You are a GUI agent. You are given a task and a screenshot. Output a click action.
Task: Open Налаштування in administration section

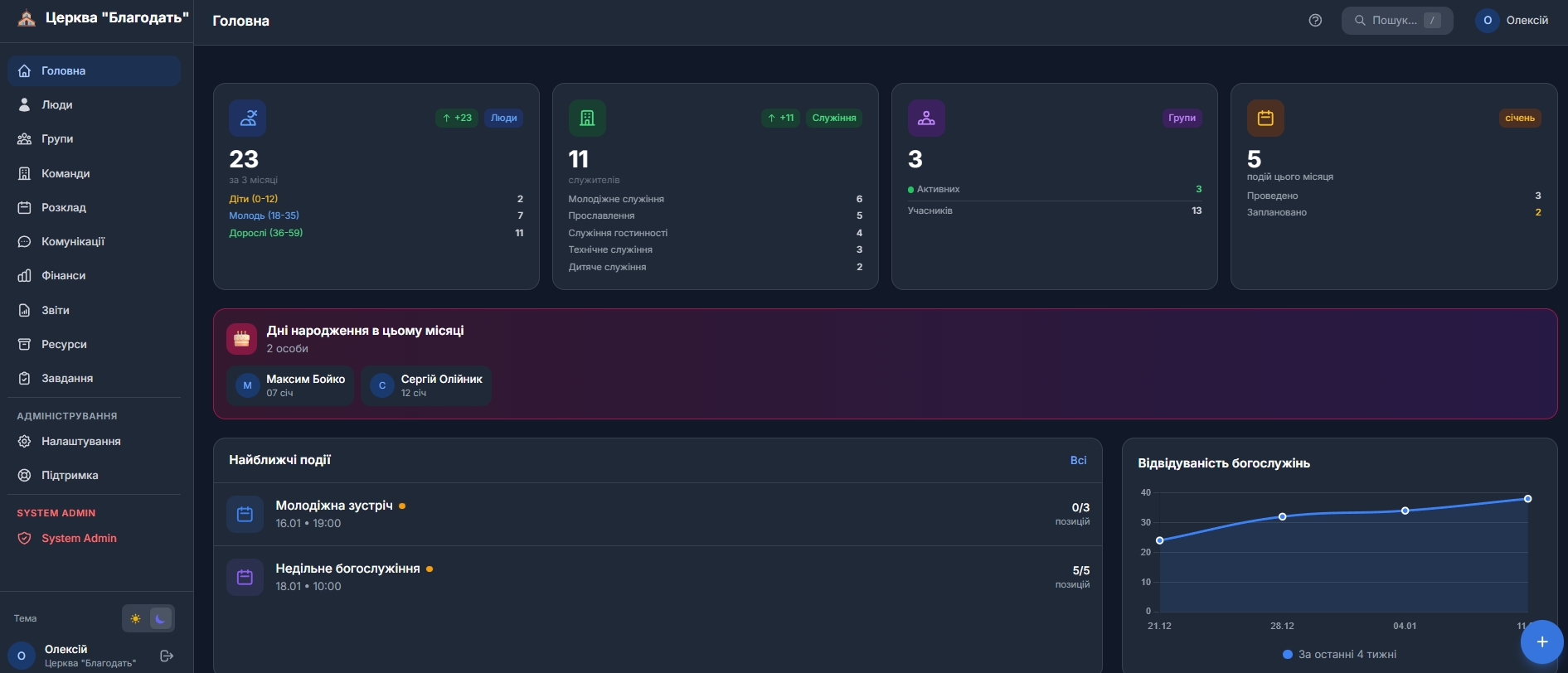point(94,441)
